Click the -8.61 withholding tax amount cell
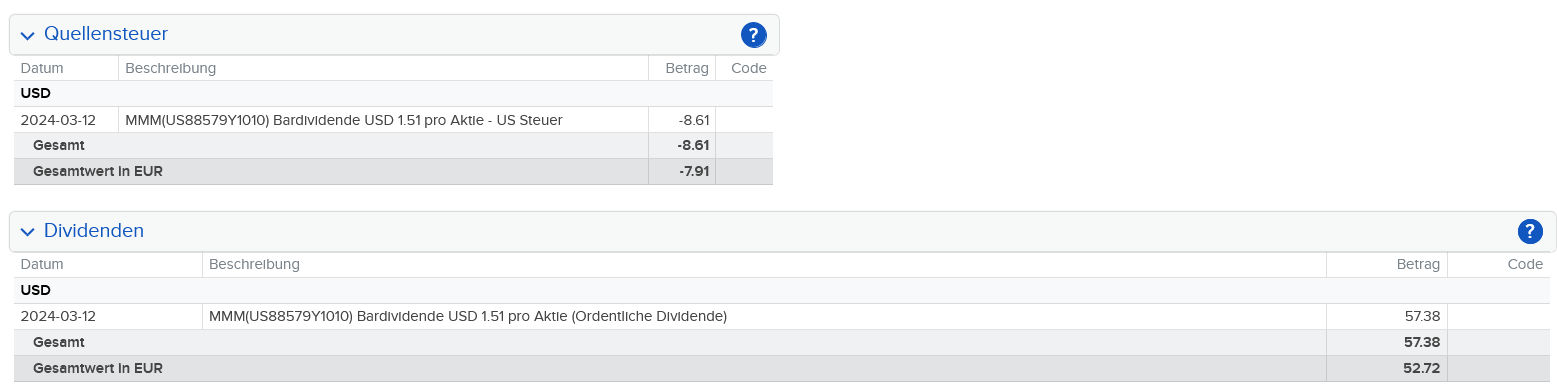 [x=682, y=120]
